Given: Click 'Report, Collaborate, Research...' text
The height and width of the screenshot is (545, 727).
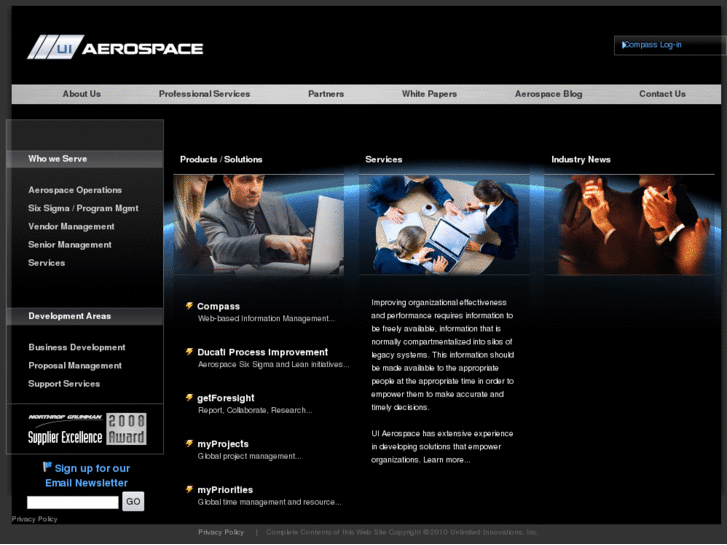Looking at the screenshot, I should click(x=255, y=410).
